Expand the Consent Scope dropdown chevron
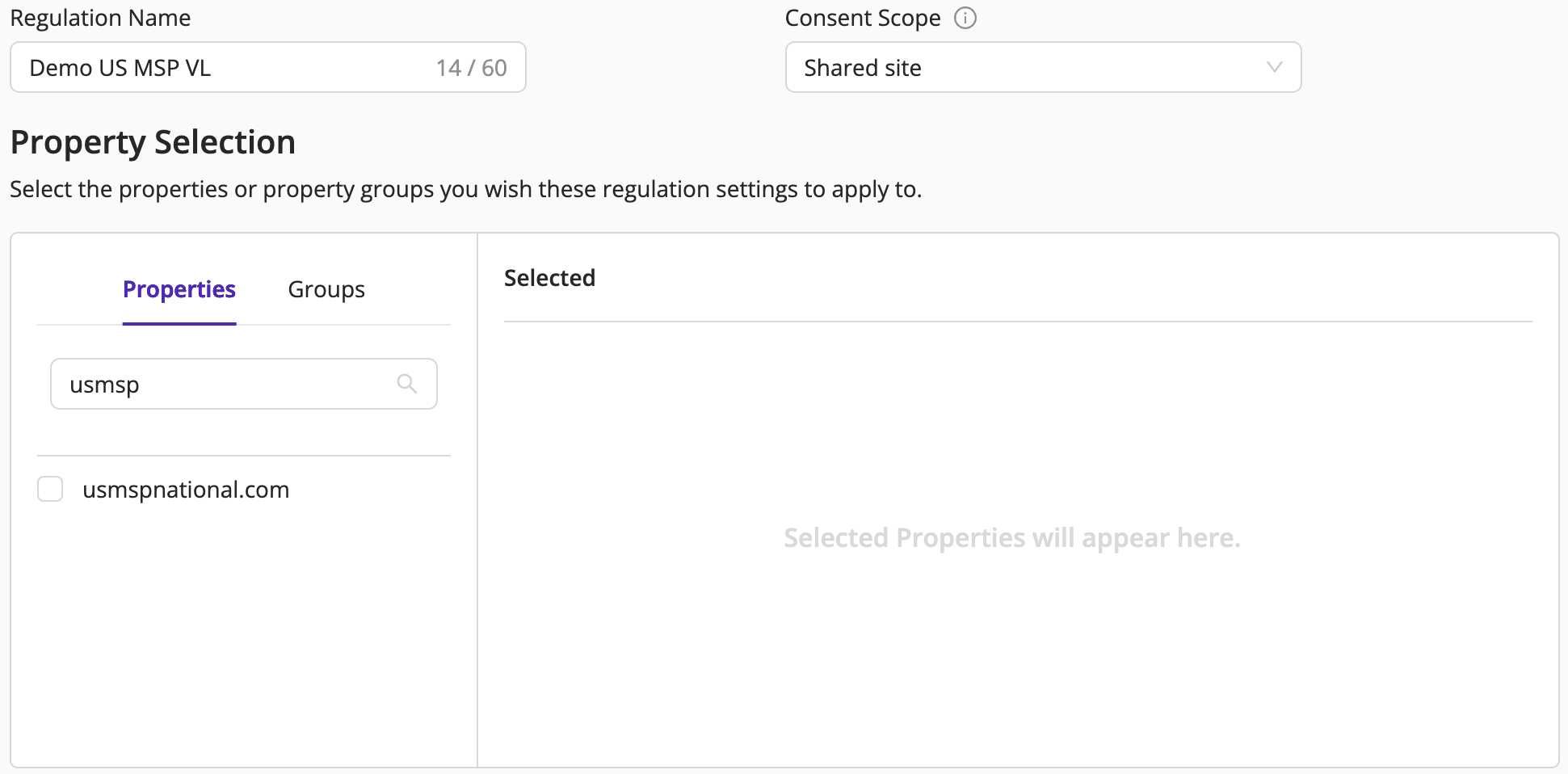The width and height of the screenshot is (1568, 774). coord(1275,67)
